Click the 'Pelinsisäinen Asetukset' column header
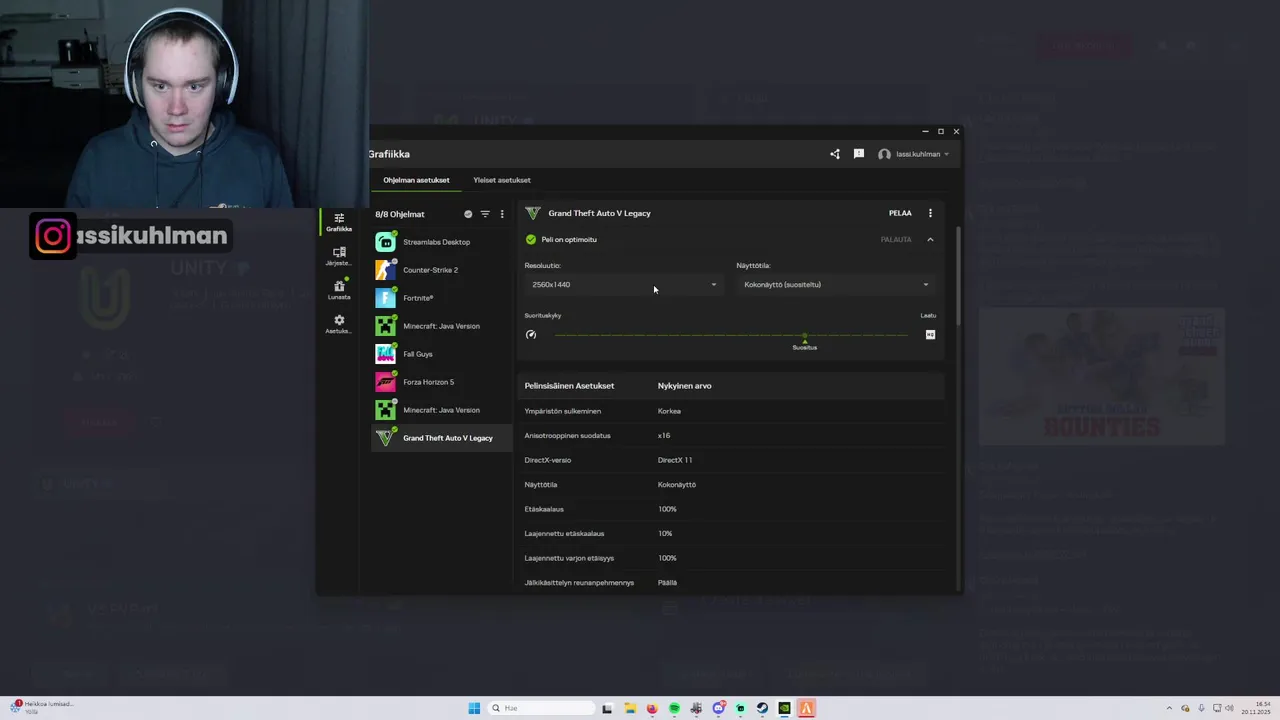 click(x=569, y=386)
